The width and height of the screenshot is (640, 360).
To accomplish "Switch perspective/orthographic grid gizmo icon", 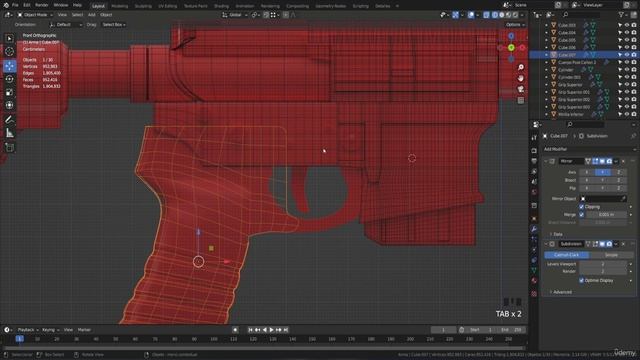I will [521, 100].
